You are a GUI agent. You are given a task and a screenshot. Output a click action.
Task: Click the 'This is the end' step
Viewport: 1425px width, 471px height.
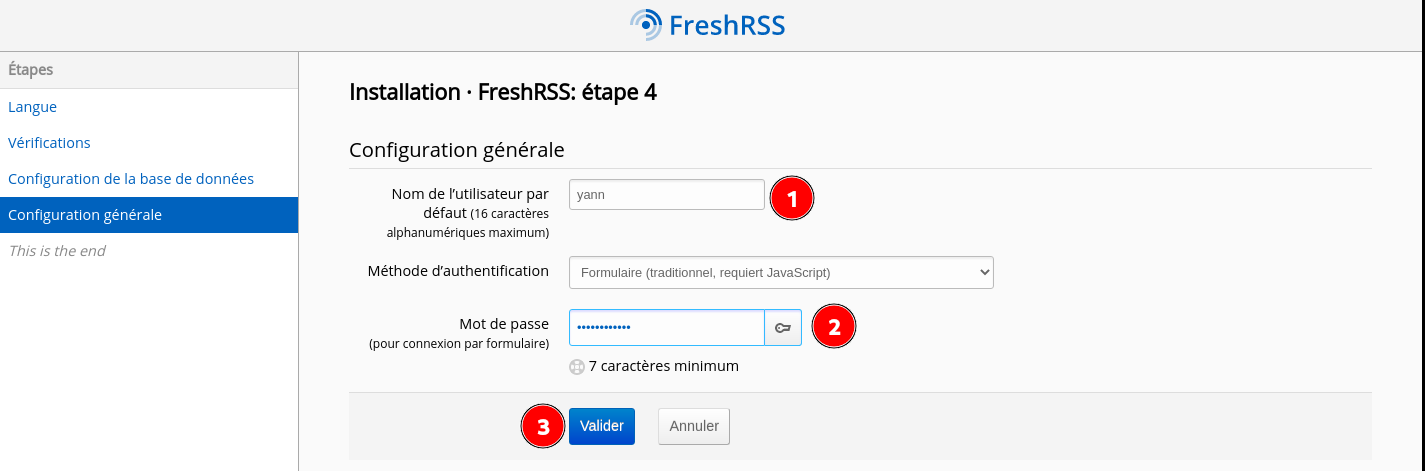pyautogui.click(x=57, y=251)
